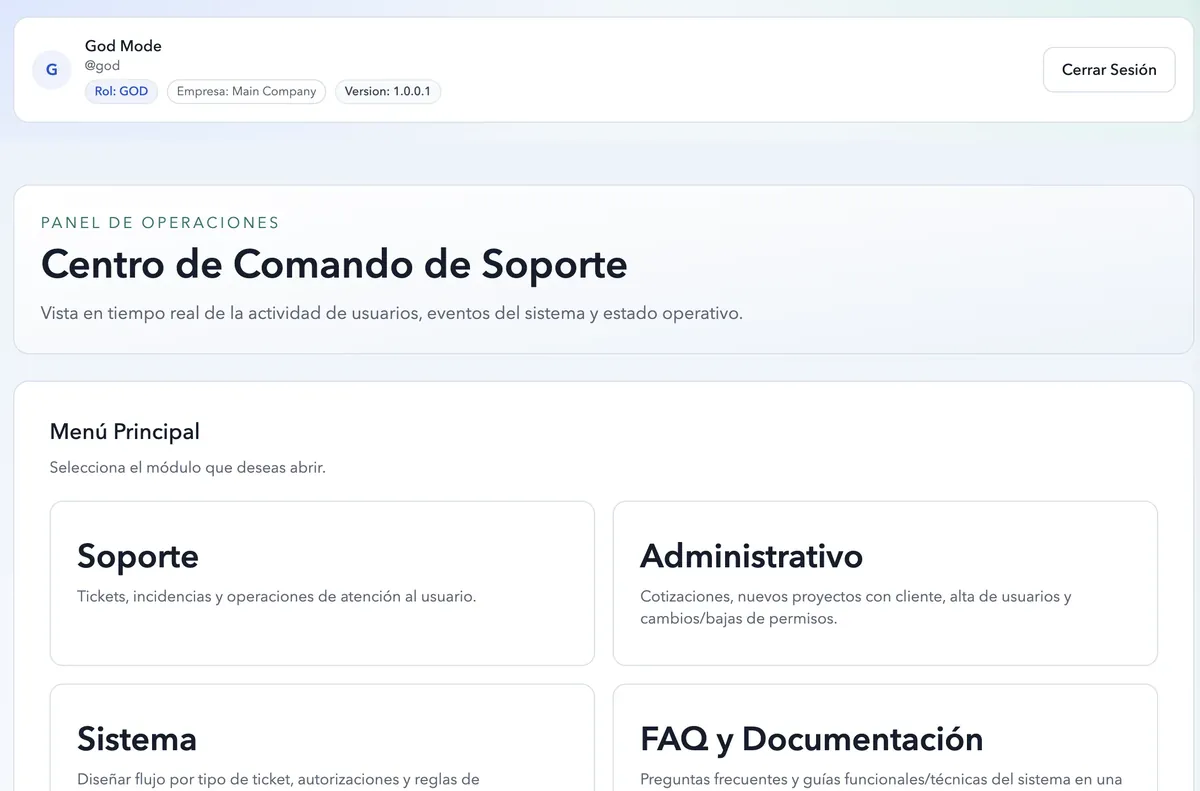Select the Soporte tickets description text
Image resolution: width=1200 pixels, height=791 pixels.
(x=277, y=595)
